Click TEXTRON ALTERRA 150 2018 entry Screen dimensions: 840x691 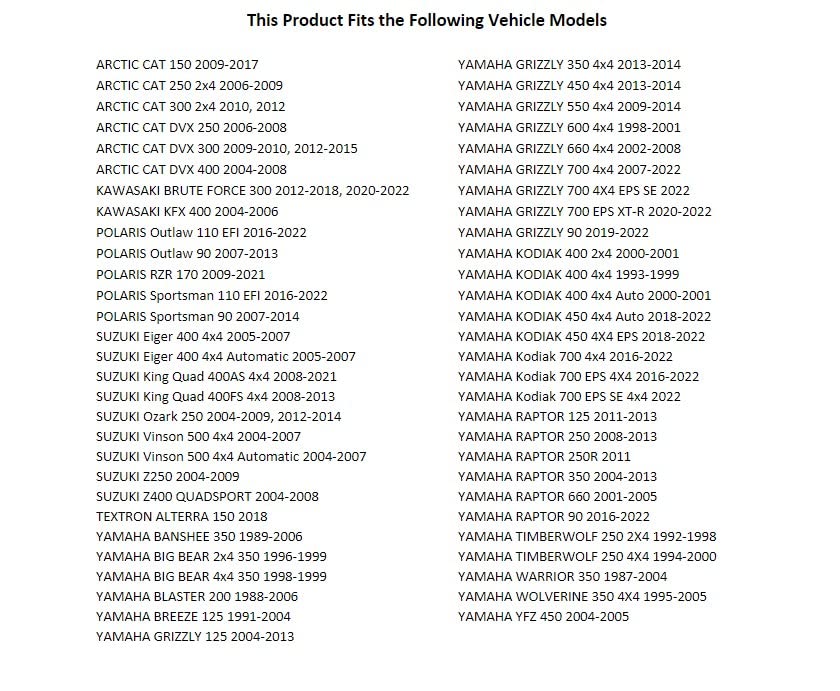182,517
